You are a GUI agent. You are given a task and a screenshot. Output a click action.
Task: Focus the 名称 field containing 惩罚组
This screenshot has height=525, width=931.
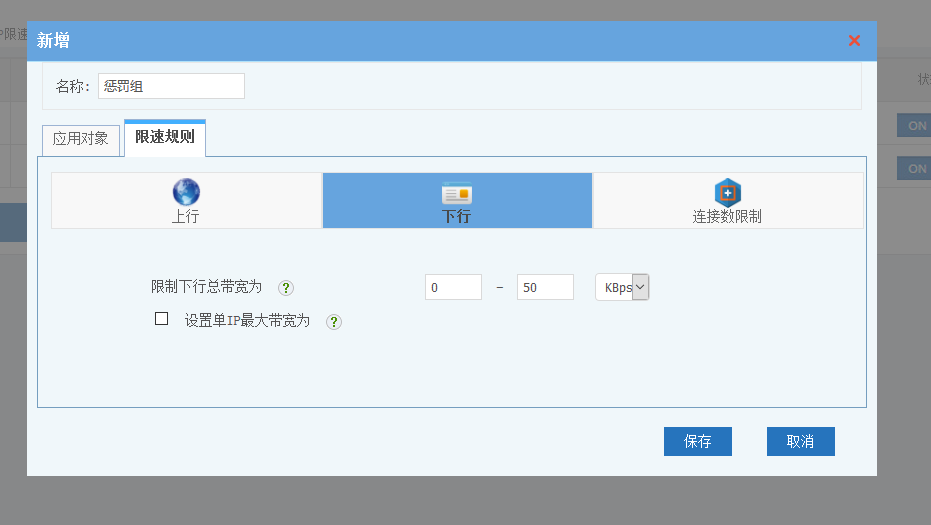[171, 87]
